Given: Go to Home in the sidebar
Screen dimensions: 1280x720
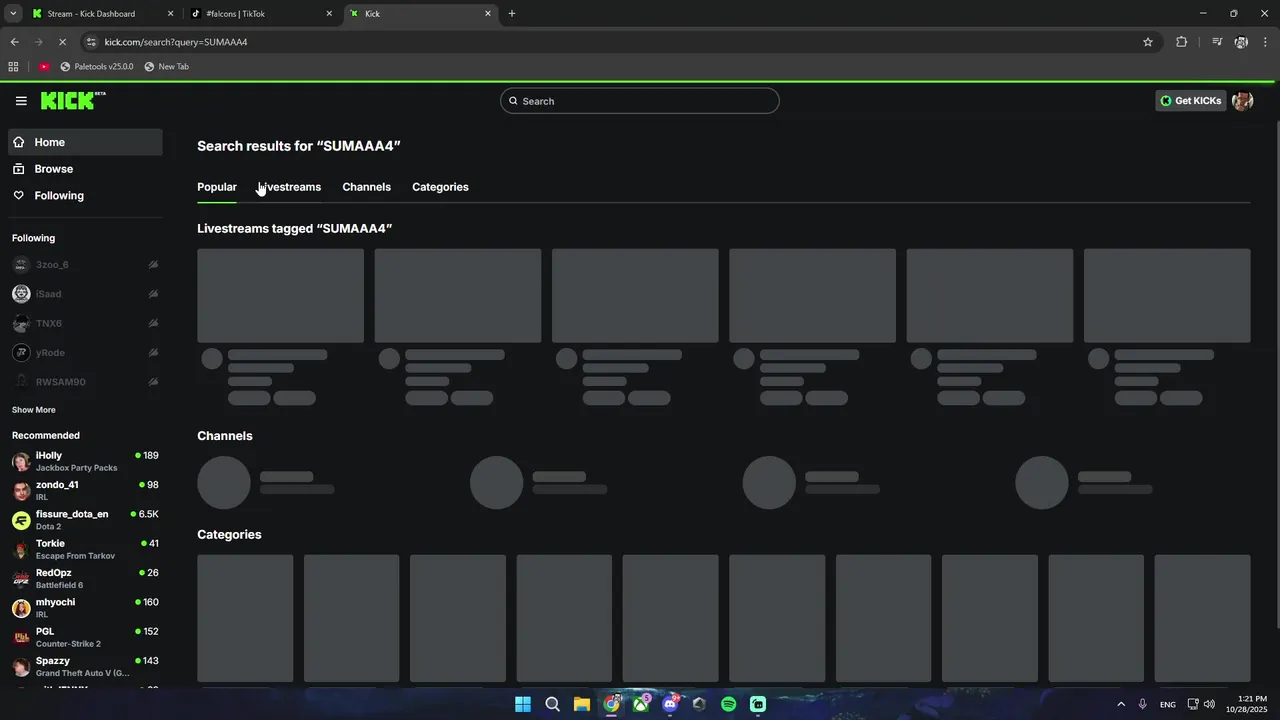Looking at the screenshot, I should pyautogui.click(x=85, y=142).
